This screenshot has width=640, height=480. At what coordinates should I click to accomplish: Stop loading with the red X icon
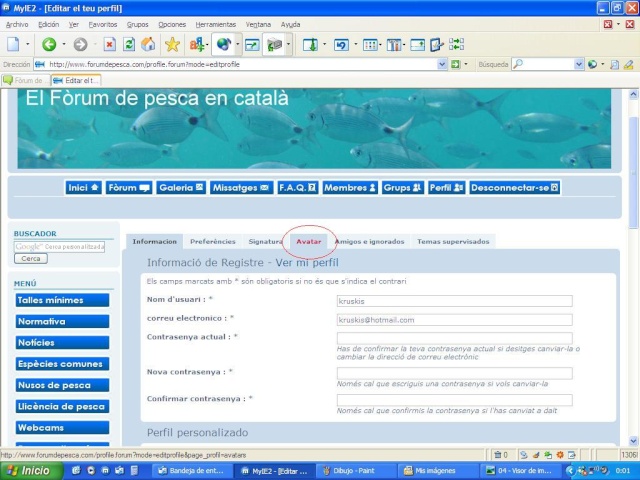coord(109,44)
